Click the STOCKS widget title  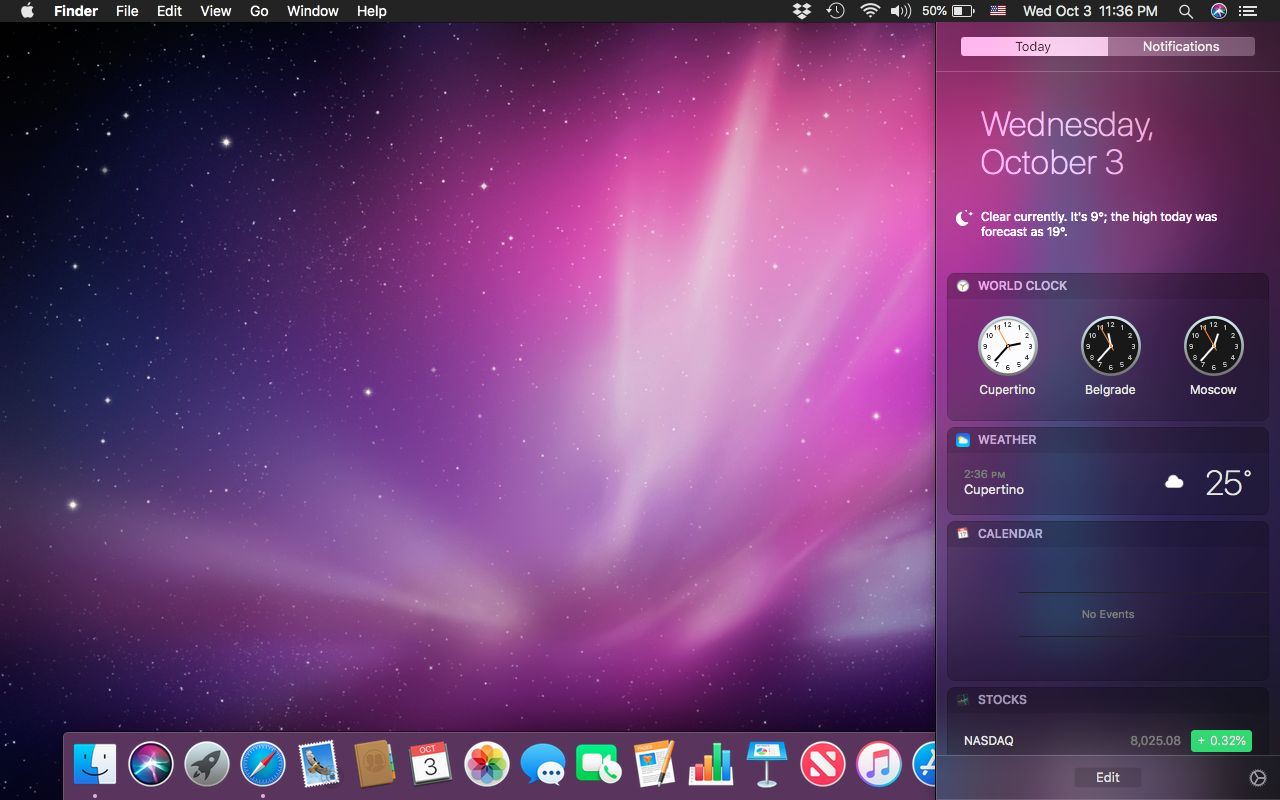point(1002,700)
